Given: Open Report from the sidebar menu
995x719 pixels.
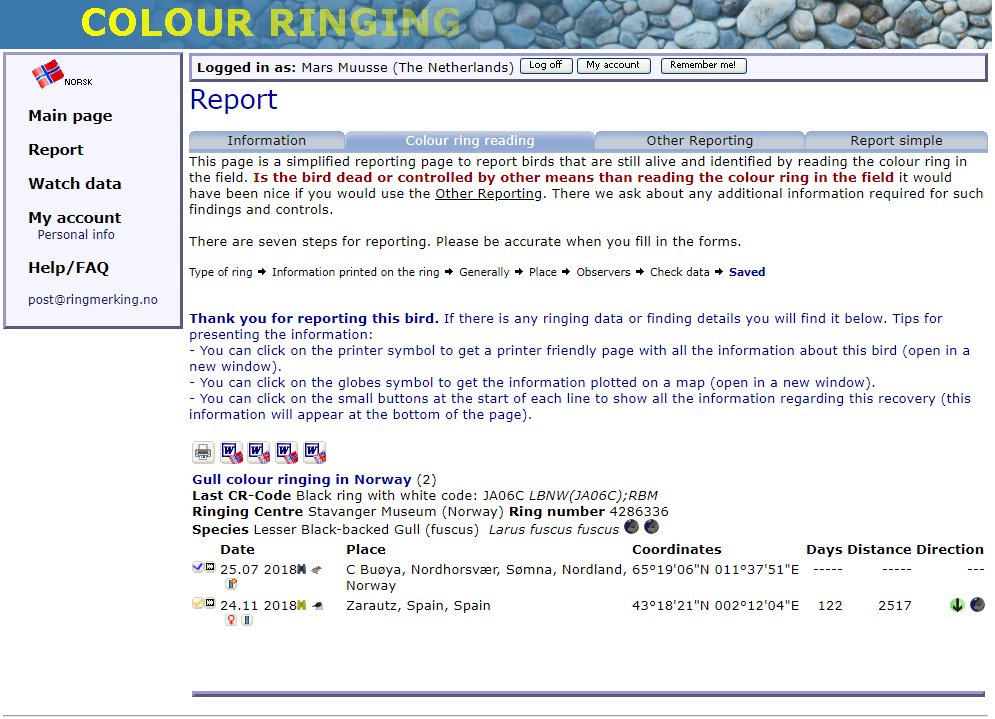Looking at the screenshot, I should [56, 150].
